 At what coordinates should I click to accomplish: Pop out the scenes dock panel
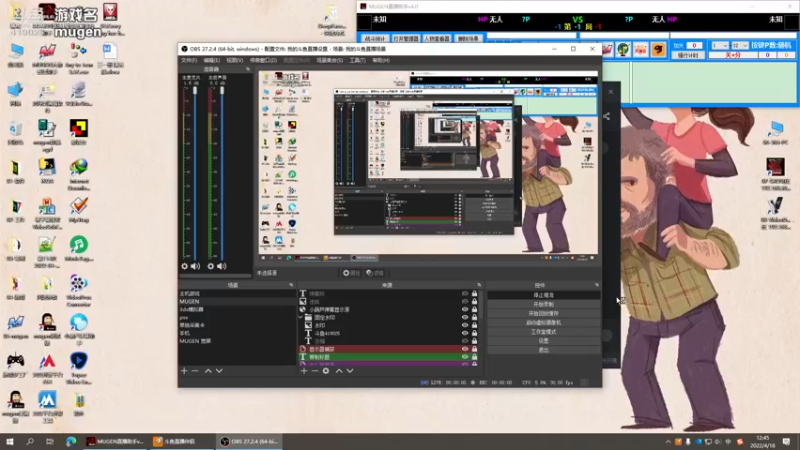[x=291, y=285]
